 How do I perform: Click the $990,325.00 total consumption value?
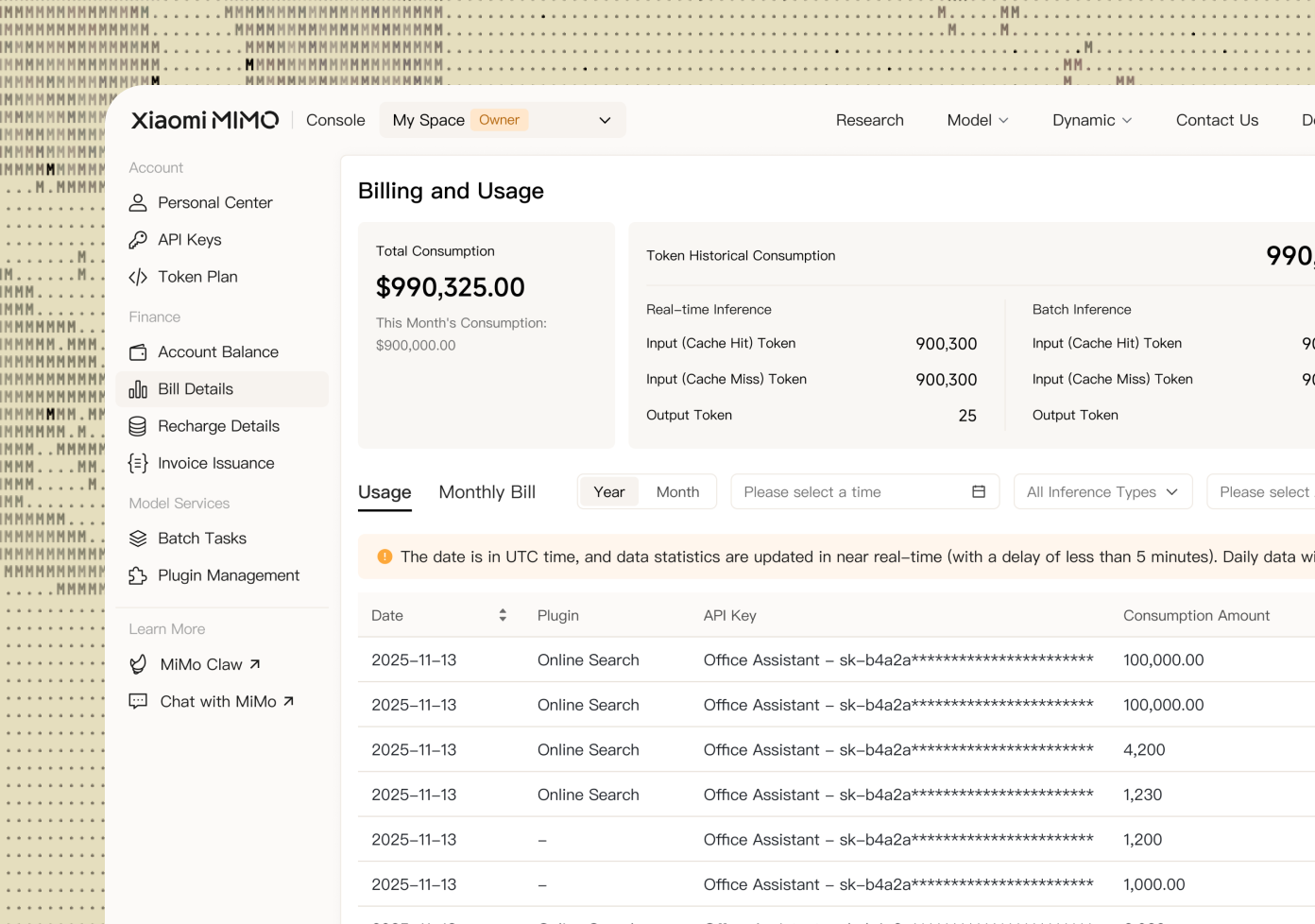pyautogui.click(x=451, y=287)
